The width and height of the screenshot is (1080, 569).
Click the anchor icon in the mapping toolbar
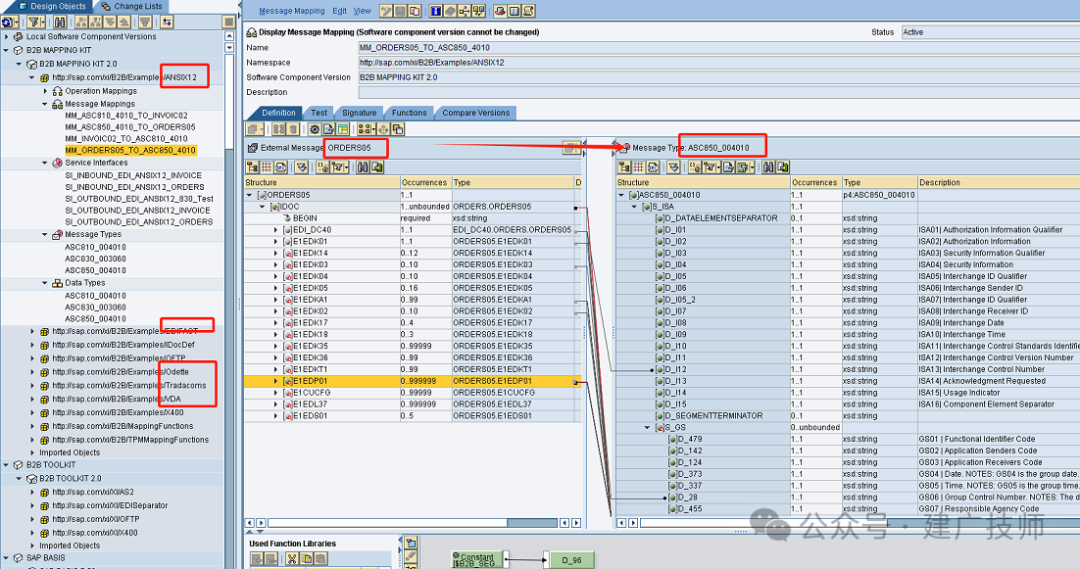(384, 129)
